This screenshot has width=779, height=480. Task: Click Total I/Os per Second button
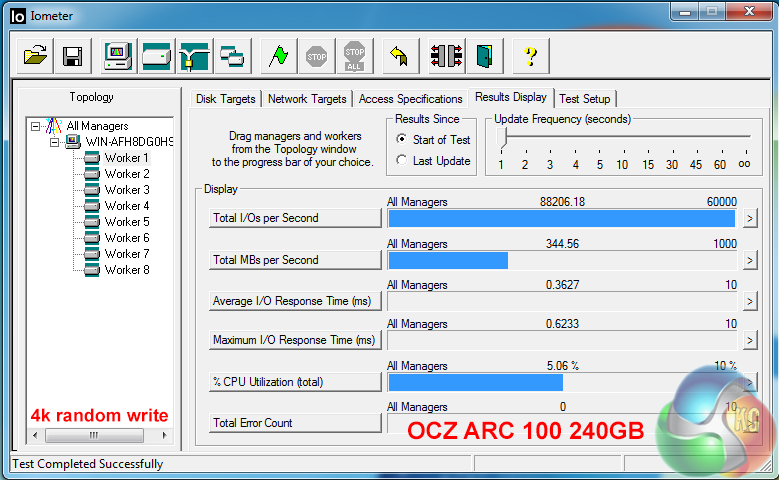[x=295, y=218]
